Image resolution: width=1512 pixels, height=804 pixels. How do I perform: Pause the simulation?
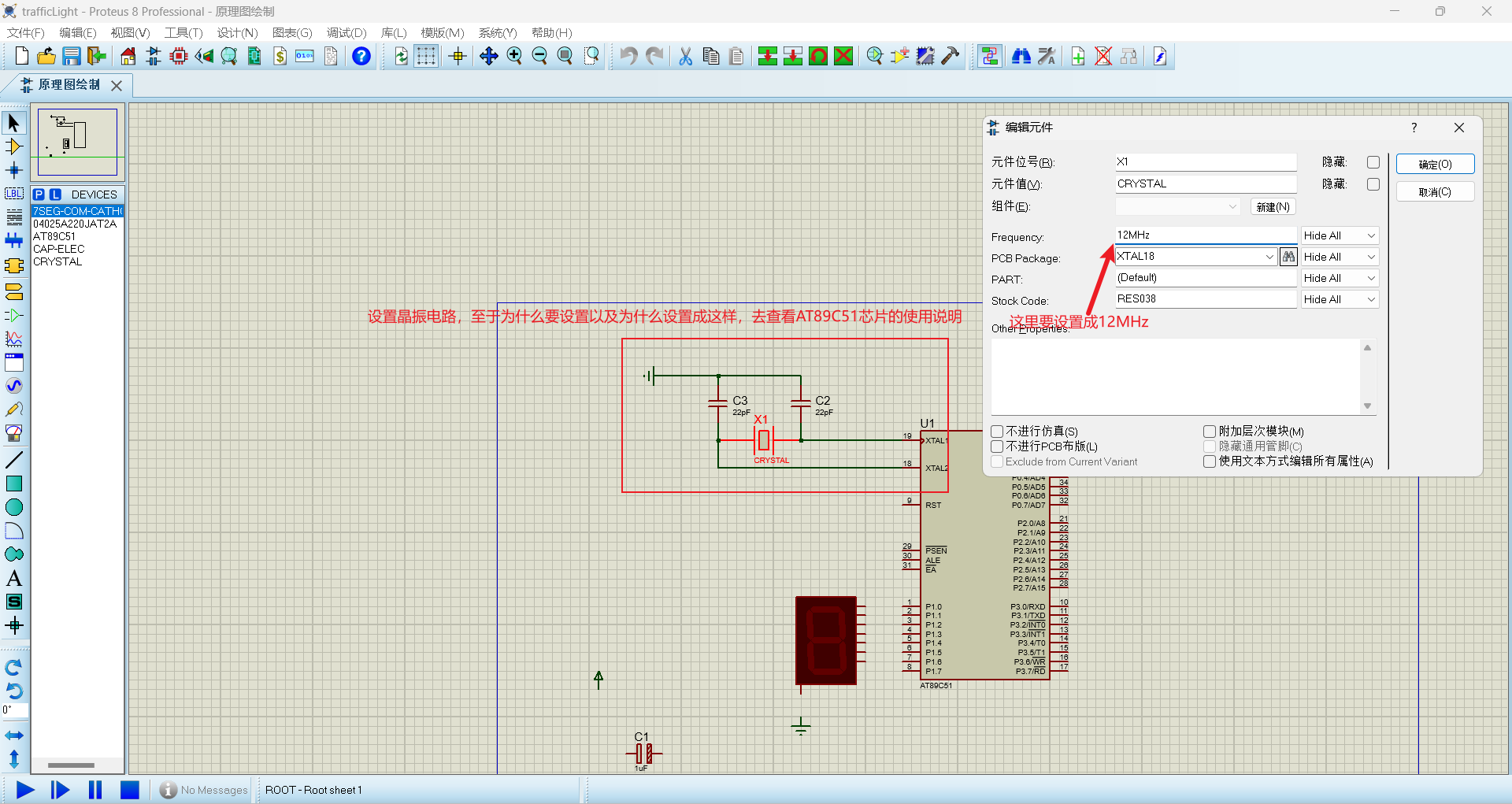pos(95,790)
